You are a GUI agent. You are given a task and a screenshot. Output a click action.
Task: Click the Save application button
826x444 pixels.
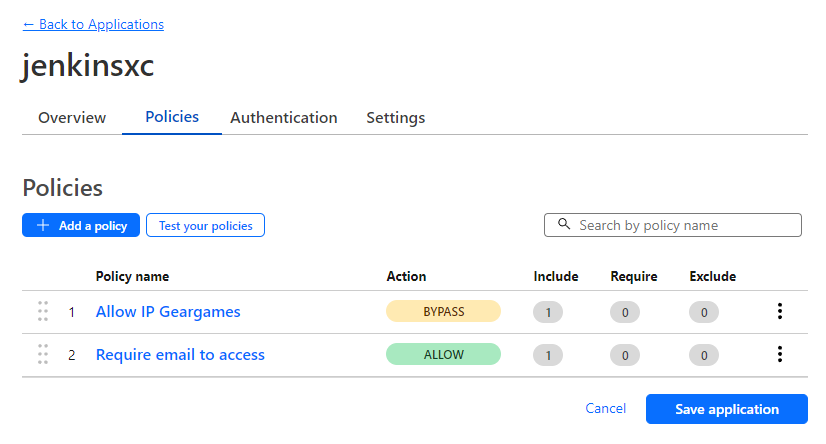pos(726,409)
